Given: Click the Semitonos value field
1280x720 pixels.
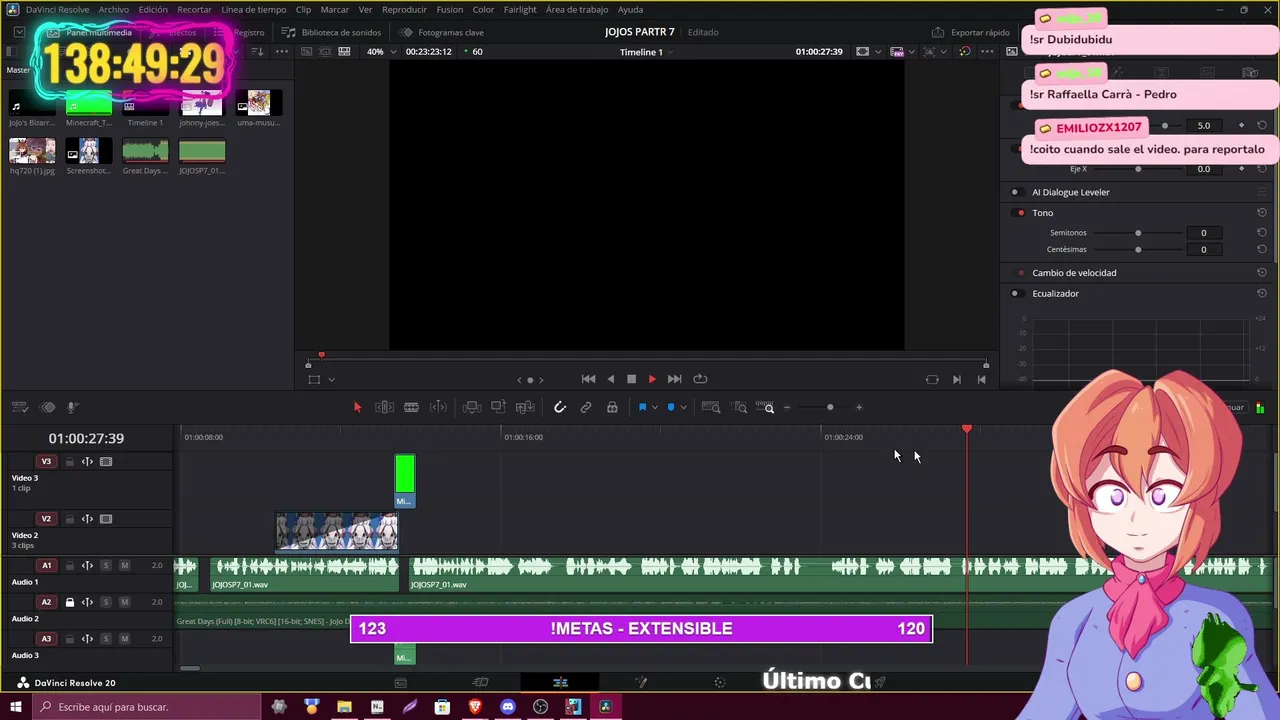Looking at the screenshot, I should (x=1203, y=233).
